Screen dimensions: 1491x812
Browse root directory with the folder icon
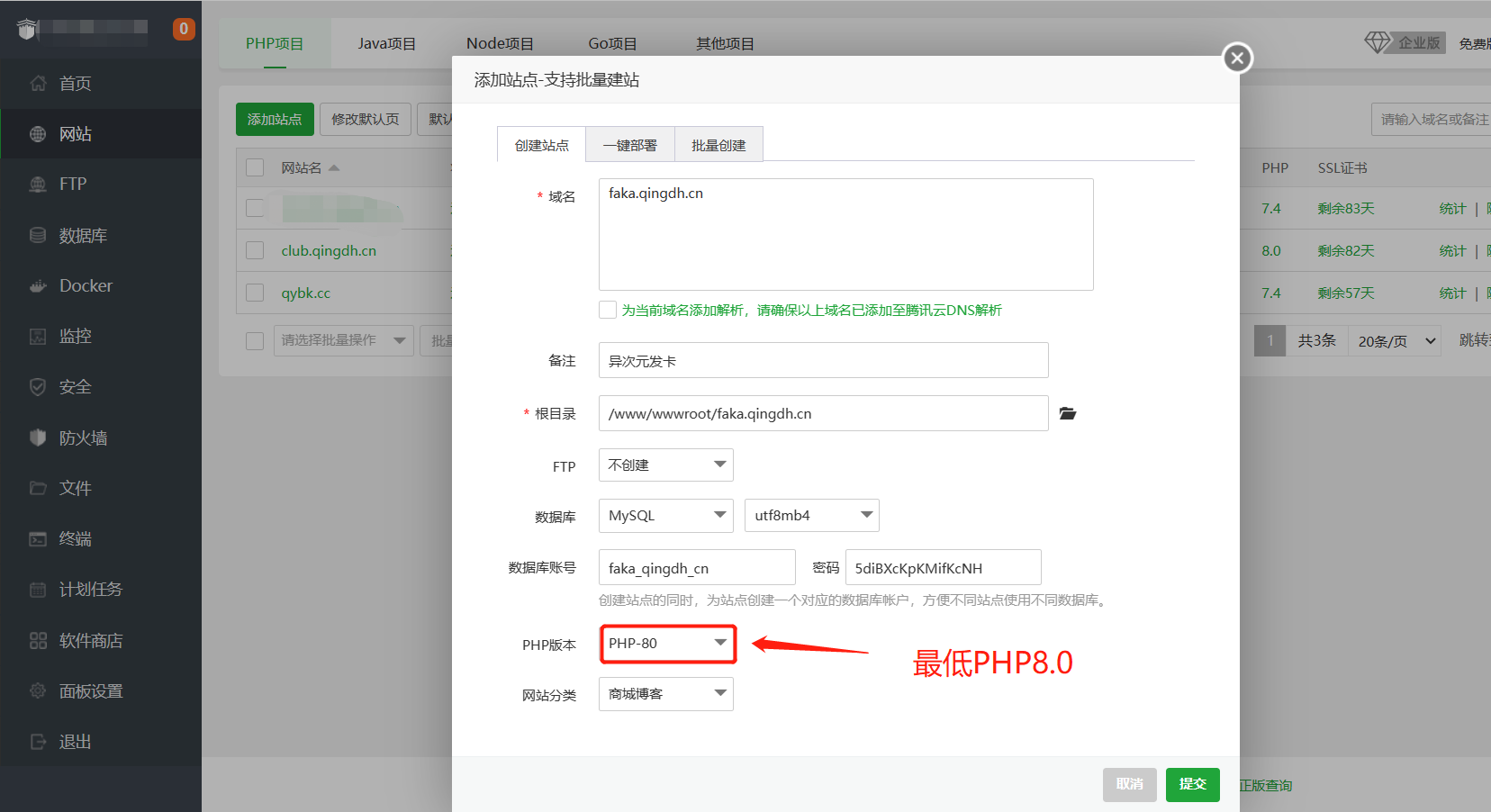tap(1068, 413)
